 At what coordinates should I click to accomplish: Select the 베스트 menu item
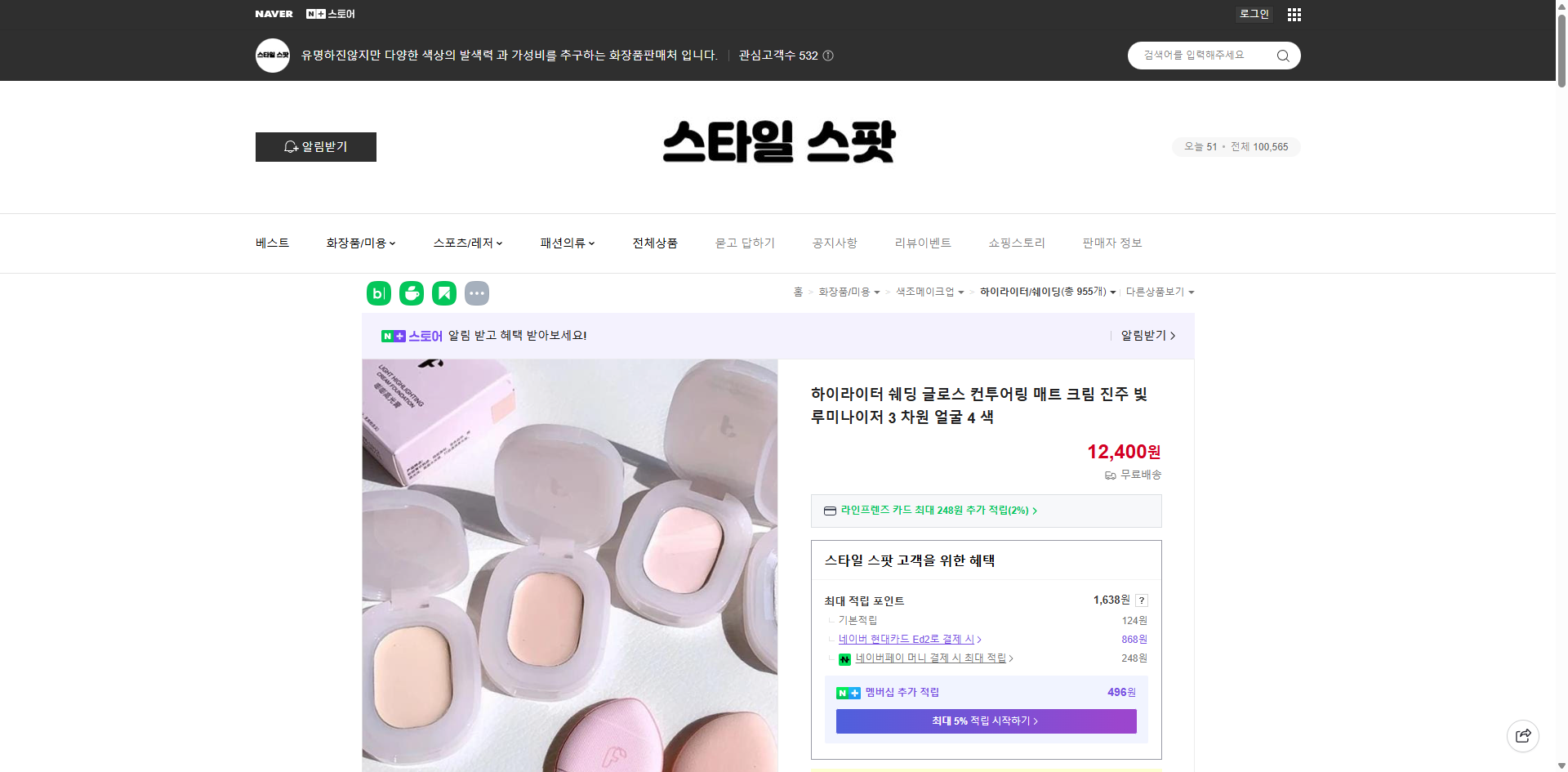click(271, 243)
